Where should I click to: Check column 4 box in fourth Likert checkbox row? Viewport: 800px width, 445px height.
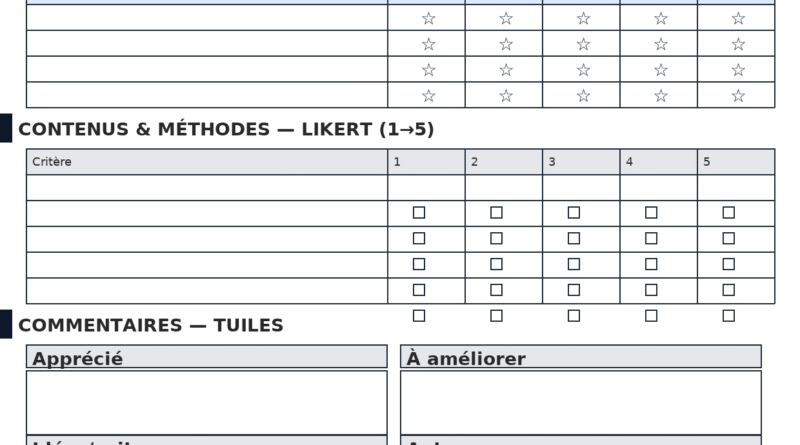[x=651, y=291]
